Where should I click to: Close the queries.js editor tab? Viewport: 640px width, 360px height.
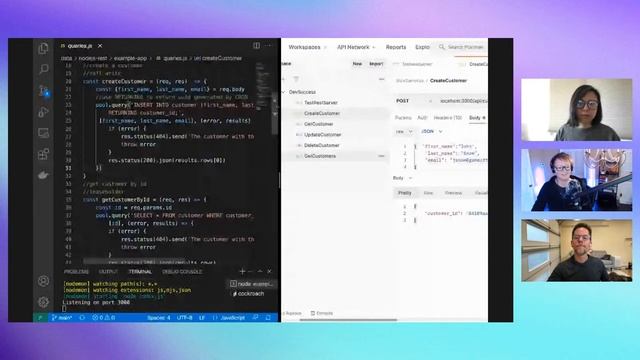pos(100,46)
